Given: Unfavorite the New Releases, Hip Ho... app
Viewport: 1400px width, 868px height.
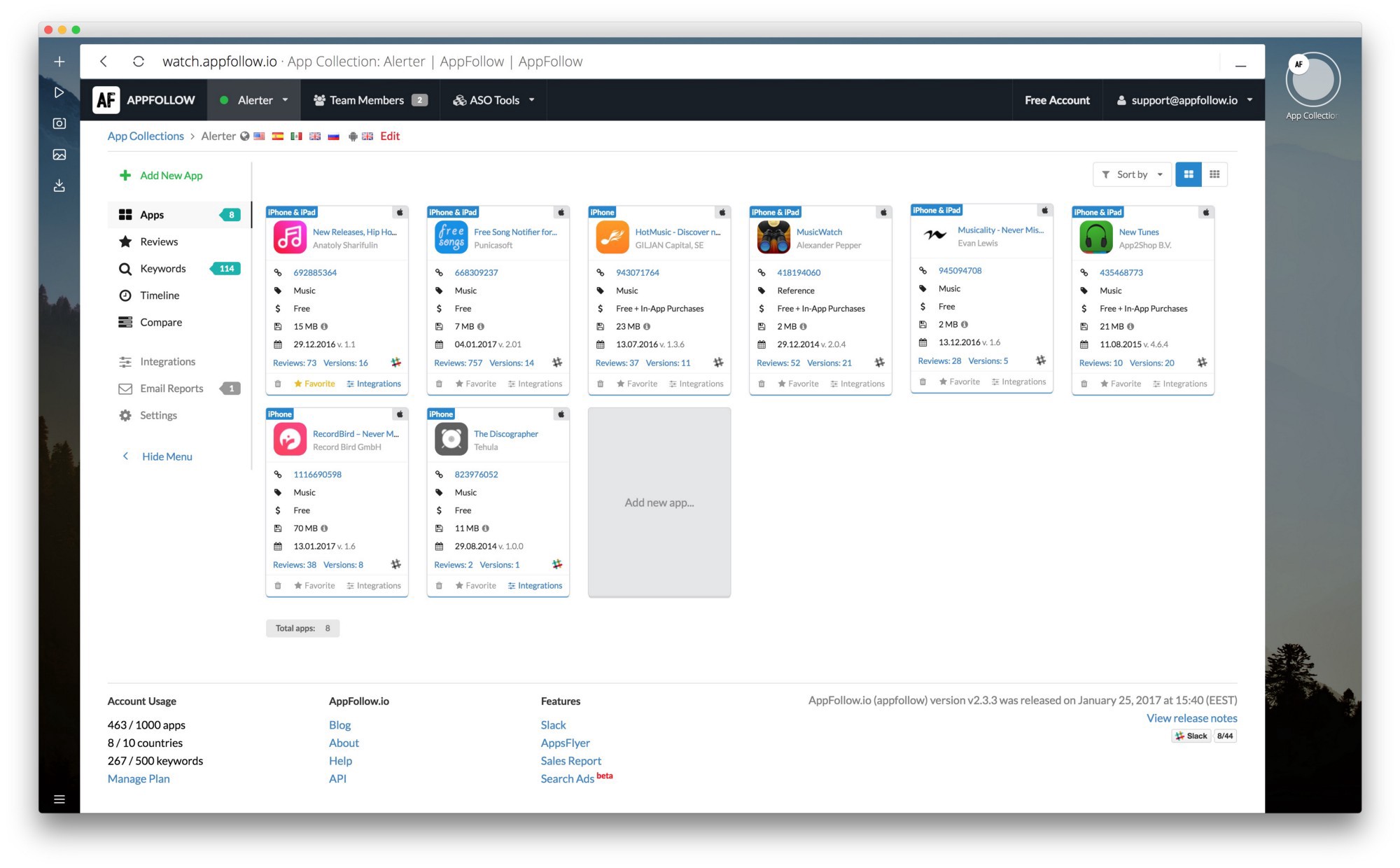Looking at the screenshot, I should click(x=314, y=384).
